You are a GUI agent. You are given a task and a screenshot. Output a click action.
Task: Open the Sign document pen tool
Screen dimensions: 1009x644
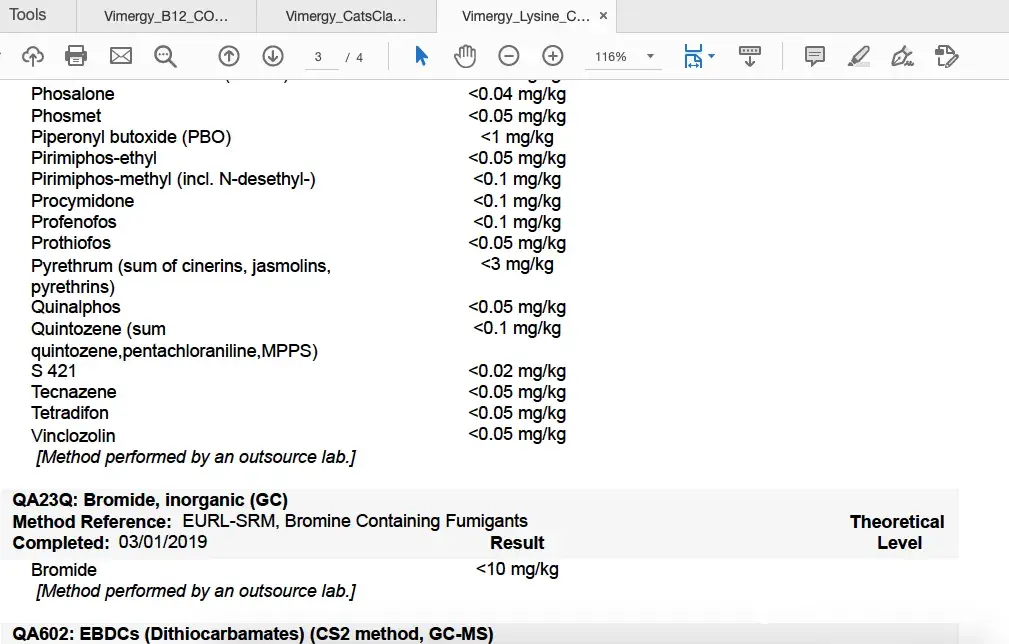(902, 56)
